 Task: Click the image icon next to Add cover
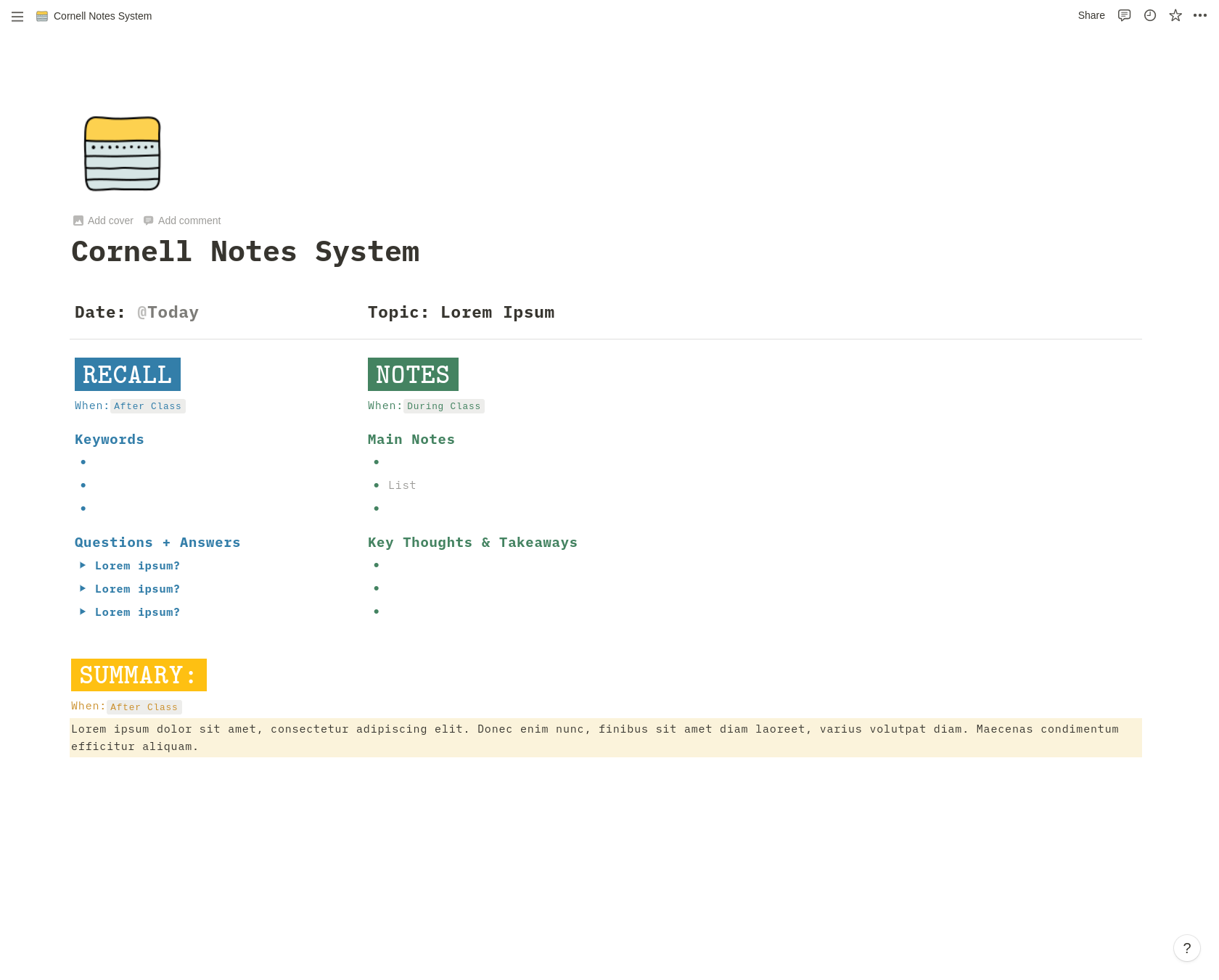point(78,221)
